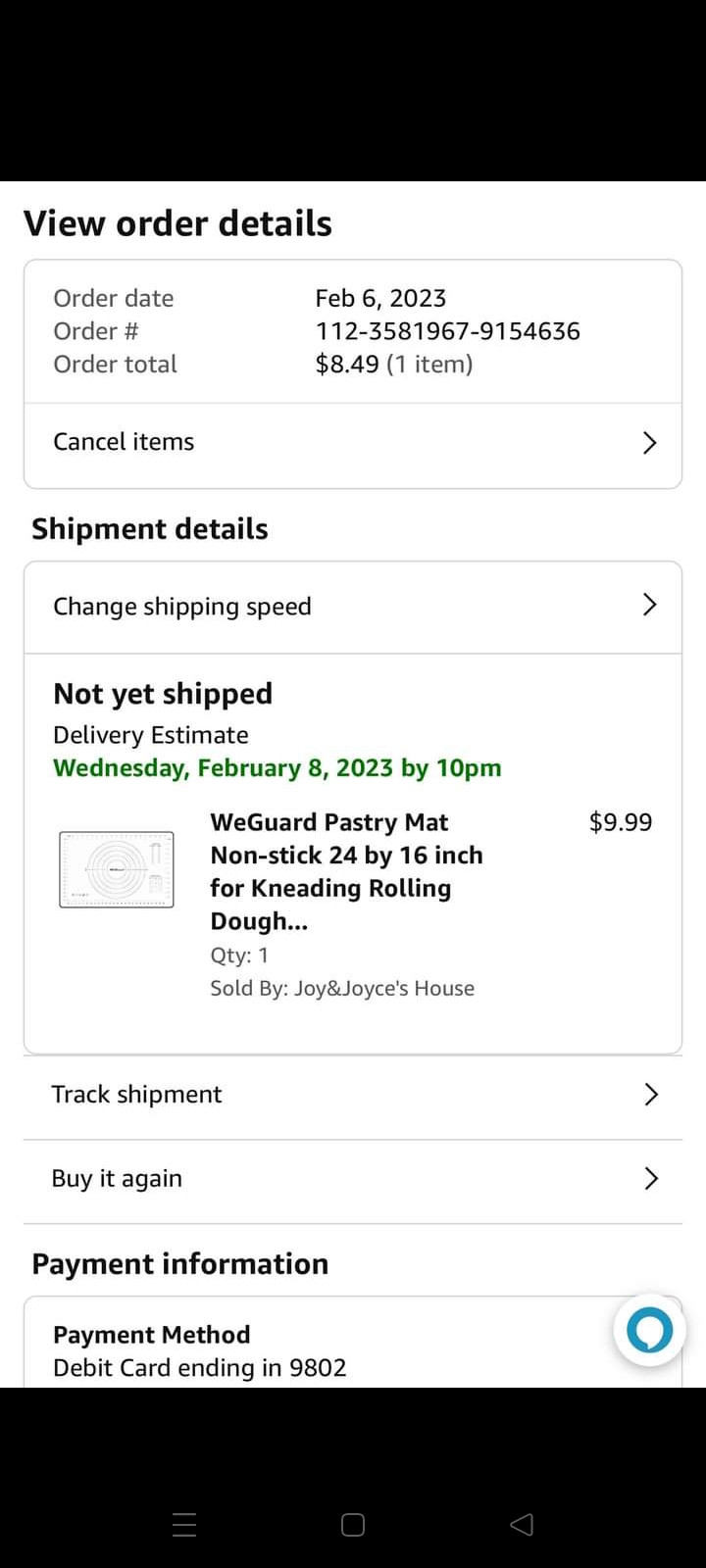Screen dimensions: 706x1568
Task: Open the Android recent apps menu icon
Action: coord(184,1524)
